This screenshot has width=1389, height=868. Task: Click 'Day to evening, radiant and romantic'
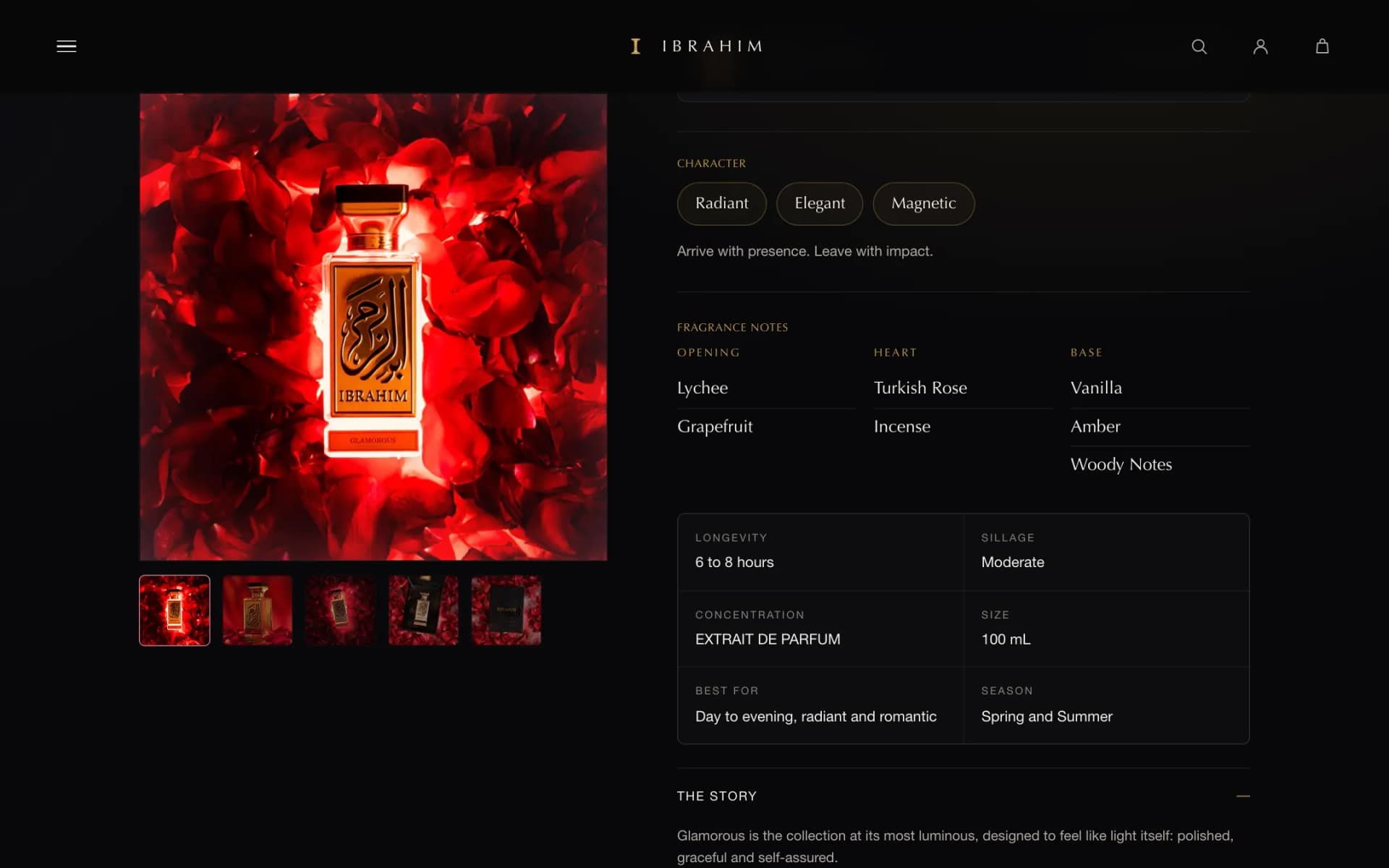pyautogui.click(x=815, y=717)
